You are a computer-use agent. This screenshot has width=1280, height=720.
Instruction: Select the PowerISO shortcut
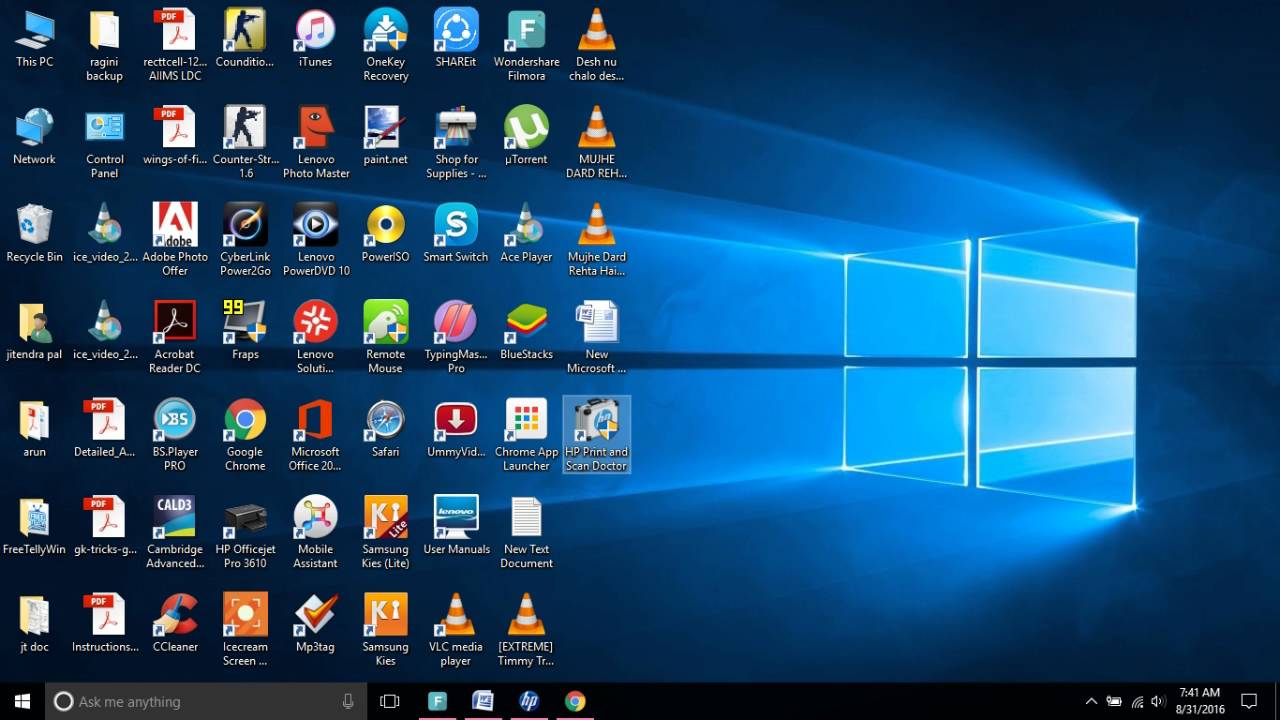click(x=385, y=234)
